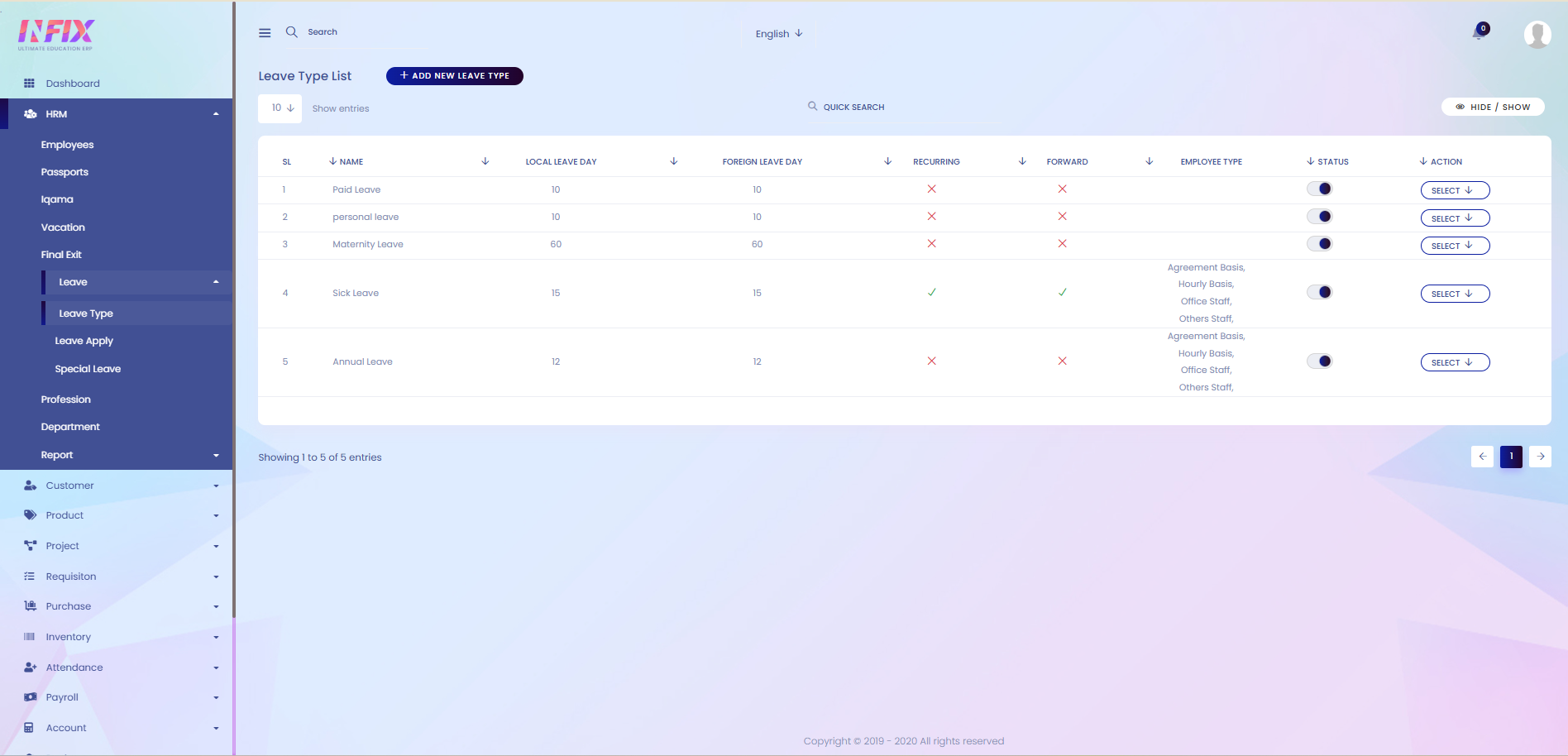
Task: Open Select action dropdown for Maternity Leave
Action: 1454,246
